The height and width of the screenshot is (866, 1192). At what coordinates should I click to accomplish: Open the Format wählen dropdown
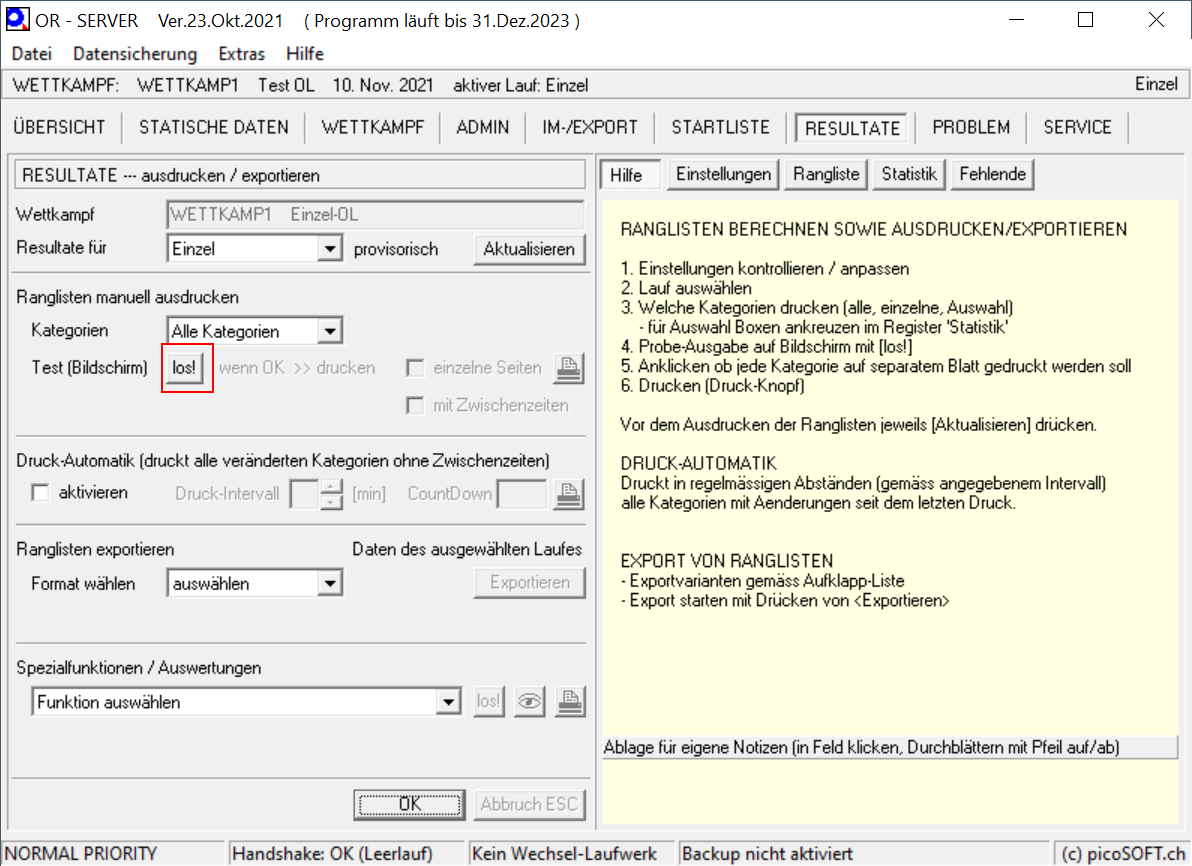(x=329, y=583)
